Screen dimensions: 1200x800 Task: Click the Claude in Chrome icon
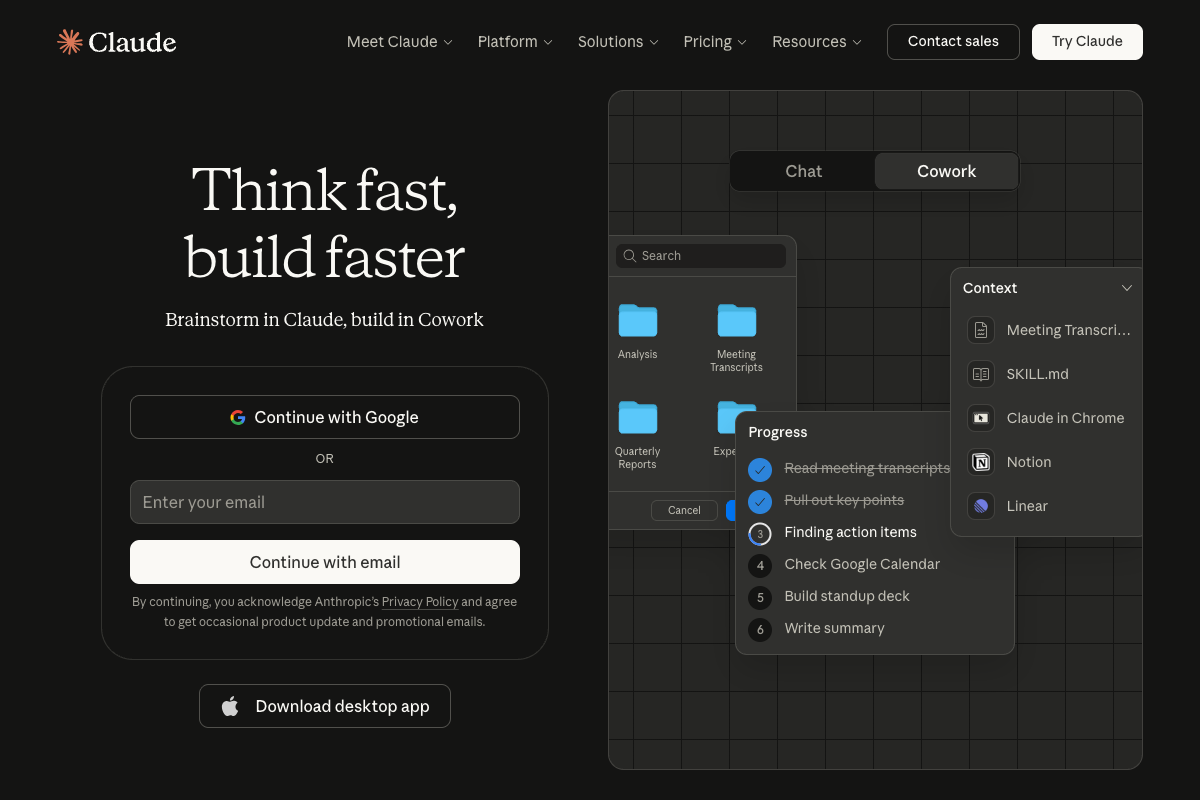[x=981, y=418]
